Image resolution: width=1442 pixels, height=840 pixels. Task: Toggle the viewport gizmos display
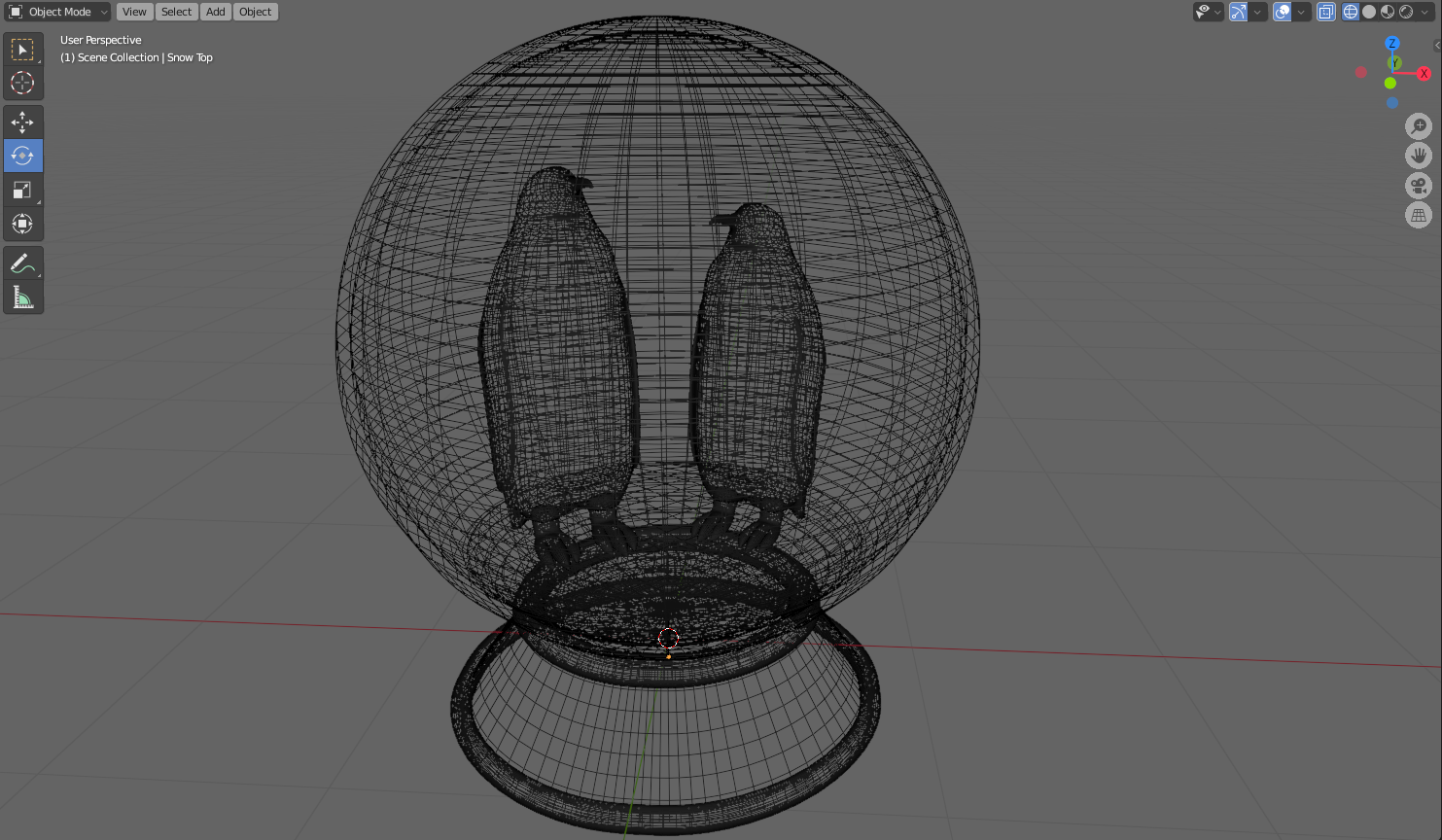pos(1238,12)
